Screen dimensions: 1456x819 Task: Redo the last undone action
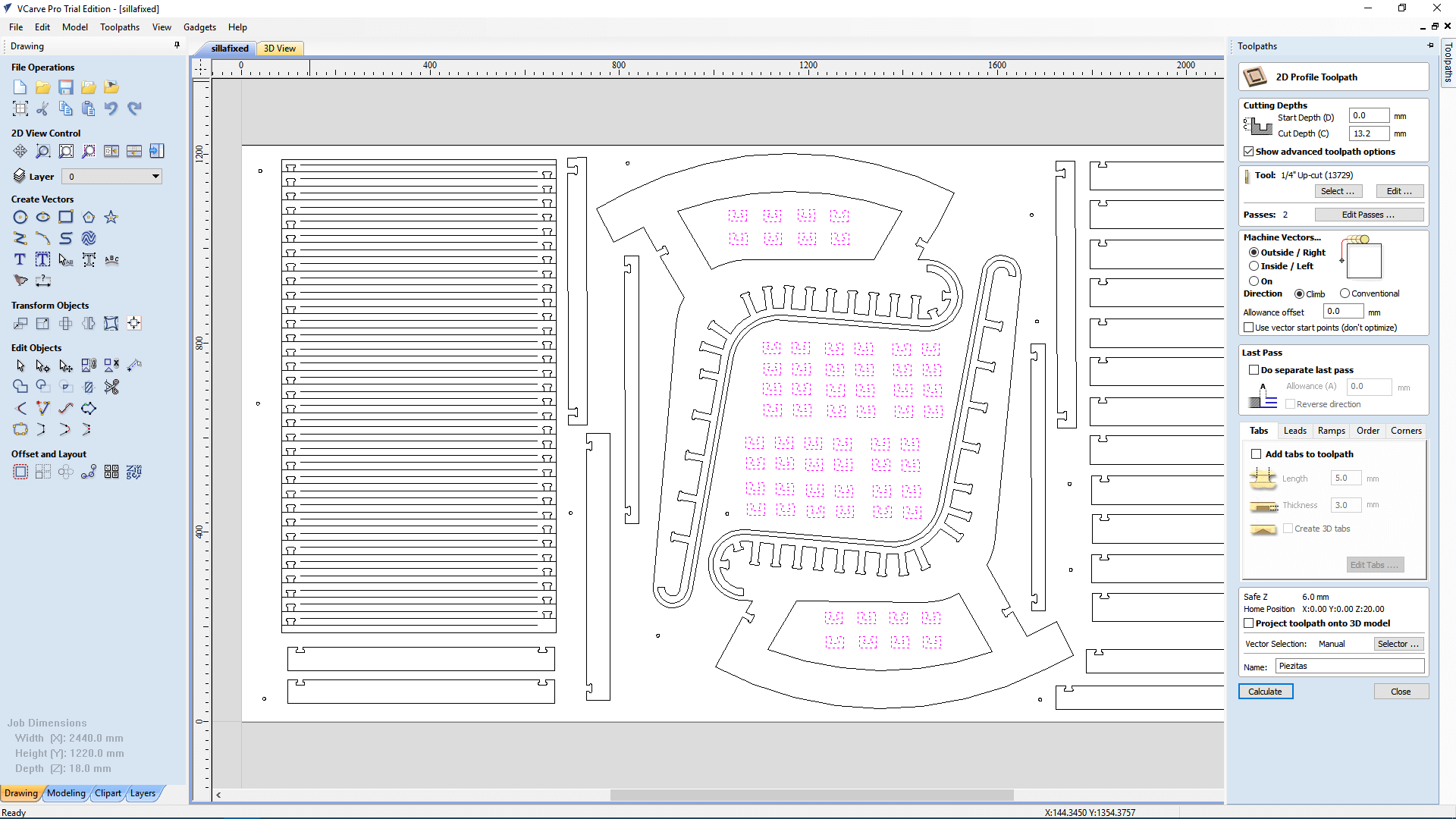click(x=134, y=108)
